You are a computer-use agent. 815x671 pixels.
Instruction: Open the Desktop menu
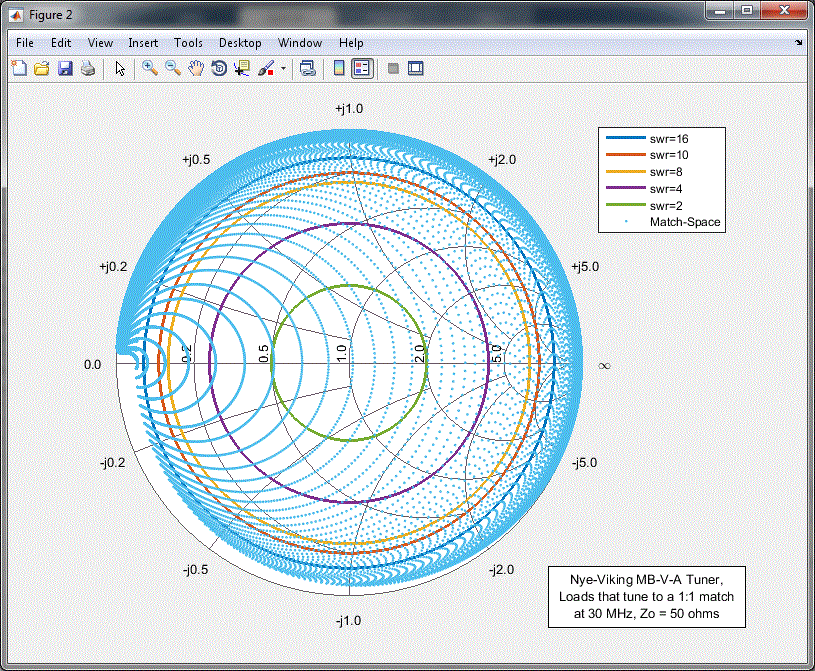(240, 43)
